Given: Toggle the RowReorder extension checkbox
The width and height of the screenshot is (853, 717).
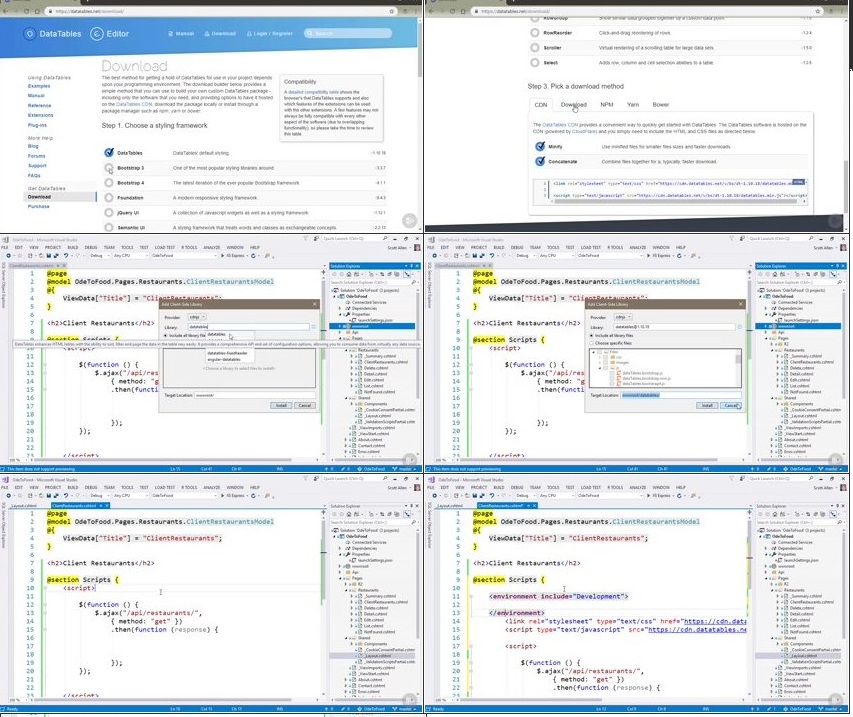Looking at the screenshot, I should point(535,33).
